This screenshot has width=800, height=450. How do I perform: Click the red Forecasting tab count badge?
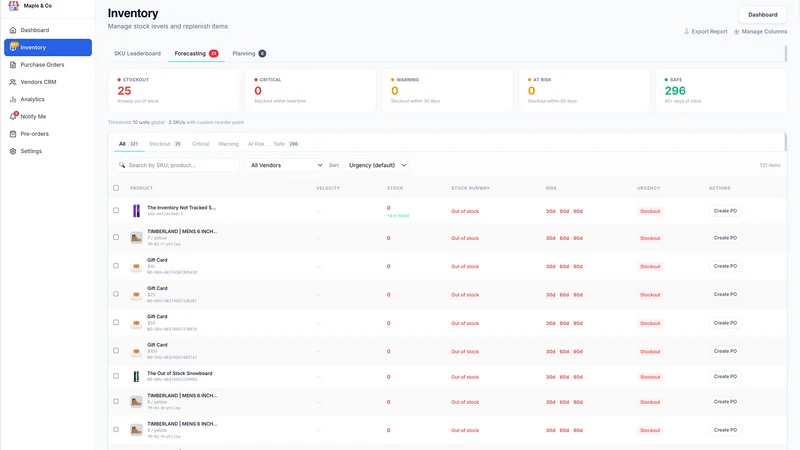pyautogui.click(x=213, y=54)
